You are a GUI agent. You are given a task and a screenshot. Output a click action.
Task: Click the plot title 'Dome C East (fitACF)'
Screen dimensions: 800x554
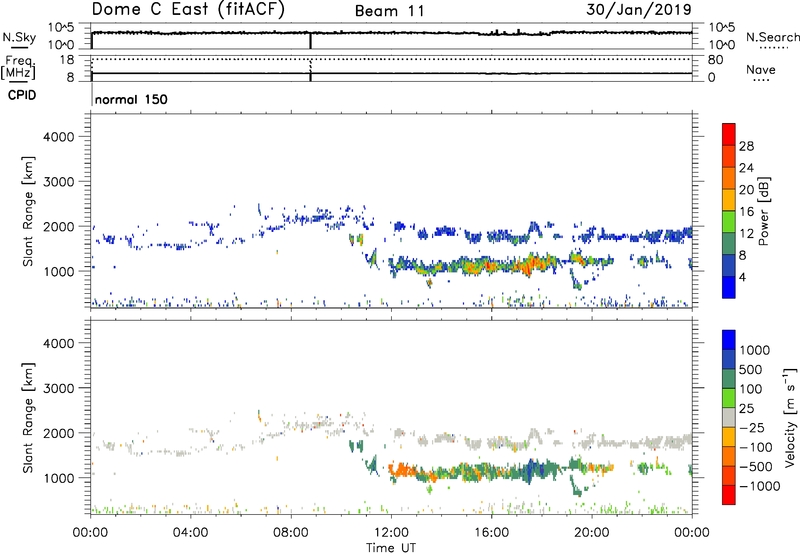click(x=188, y=9)
